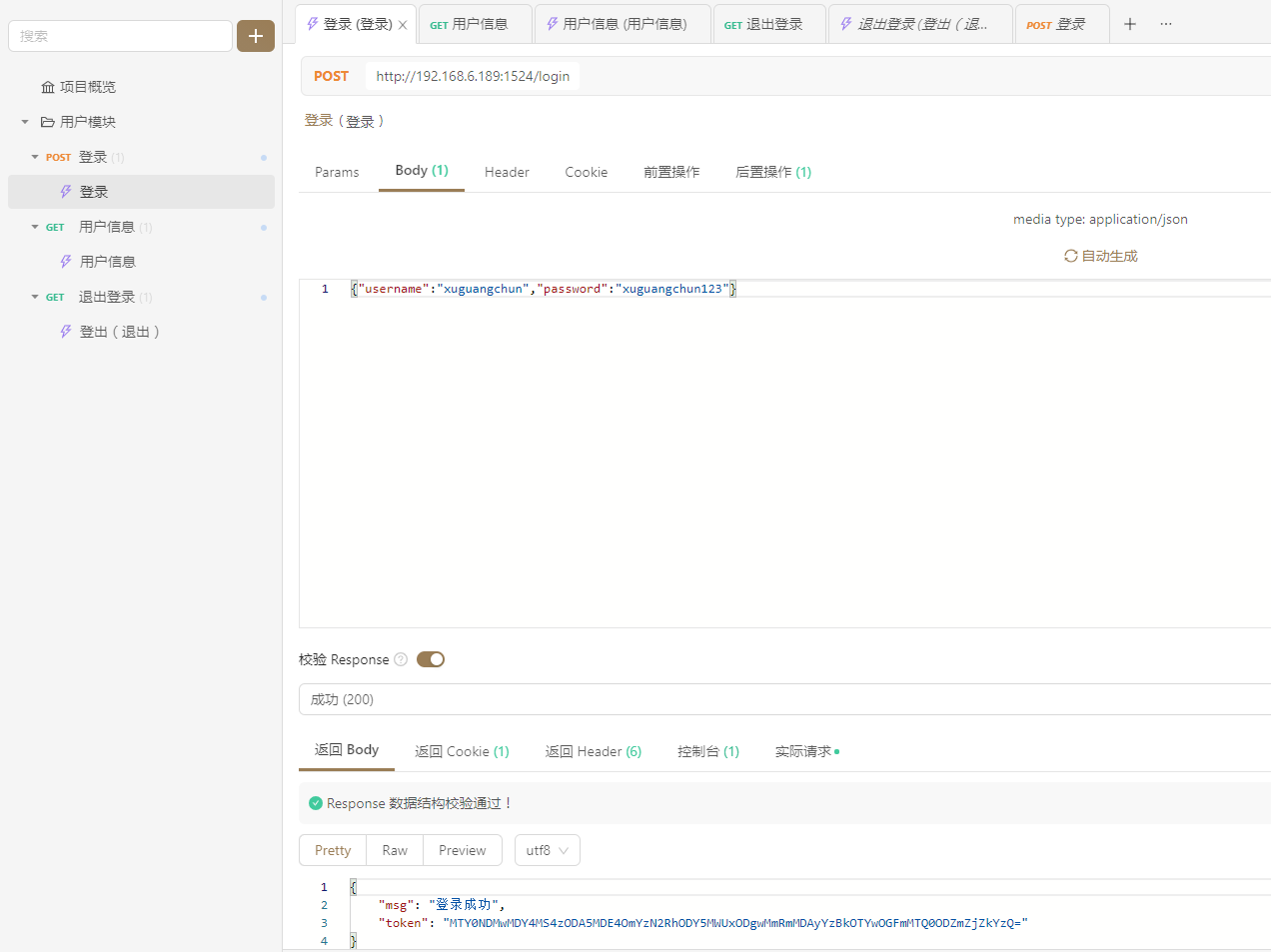The width and height of the screenshot is (1271, 952).
Task: Open the 前置操作 tab
Action: pyautogui.click(x=671, y=172)
